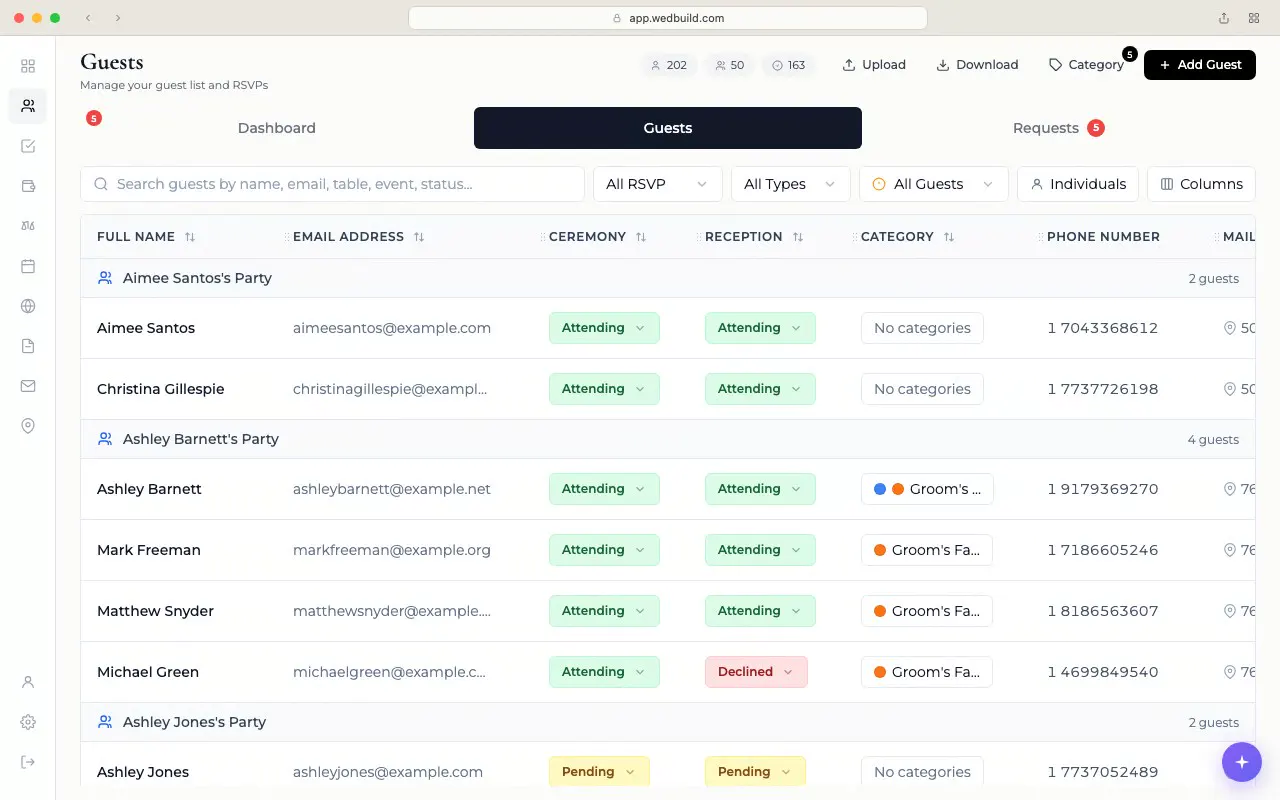
Task: Click Michael Green's Groom's Fa... category chip
Action: pyautogui.click(x=927, y=672)
